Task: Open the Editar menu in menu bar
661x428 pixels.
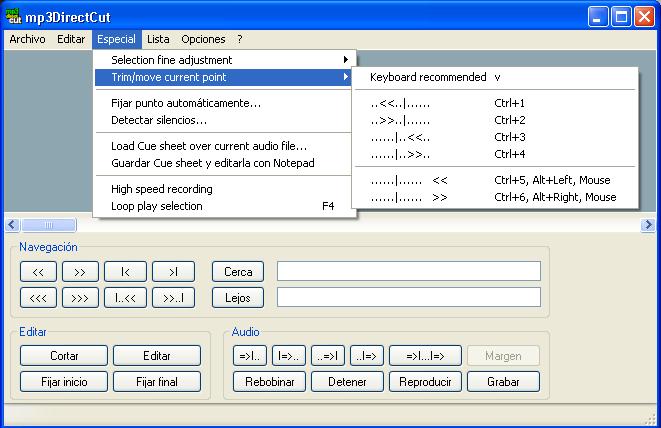Action: pyautogui.click(x=71, y=39)
